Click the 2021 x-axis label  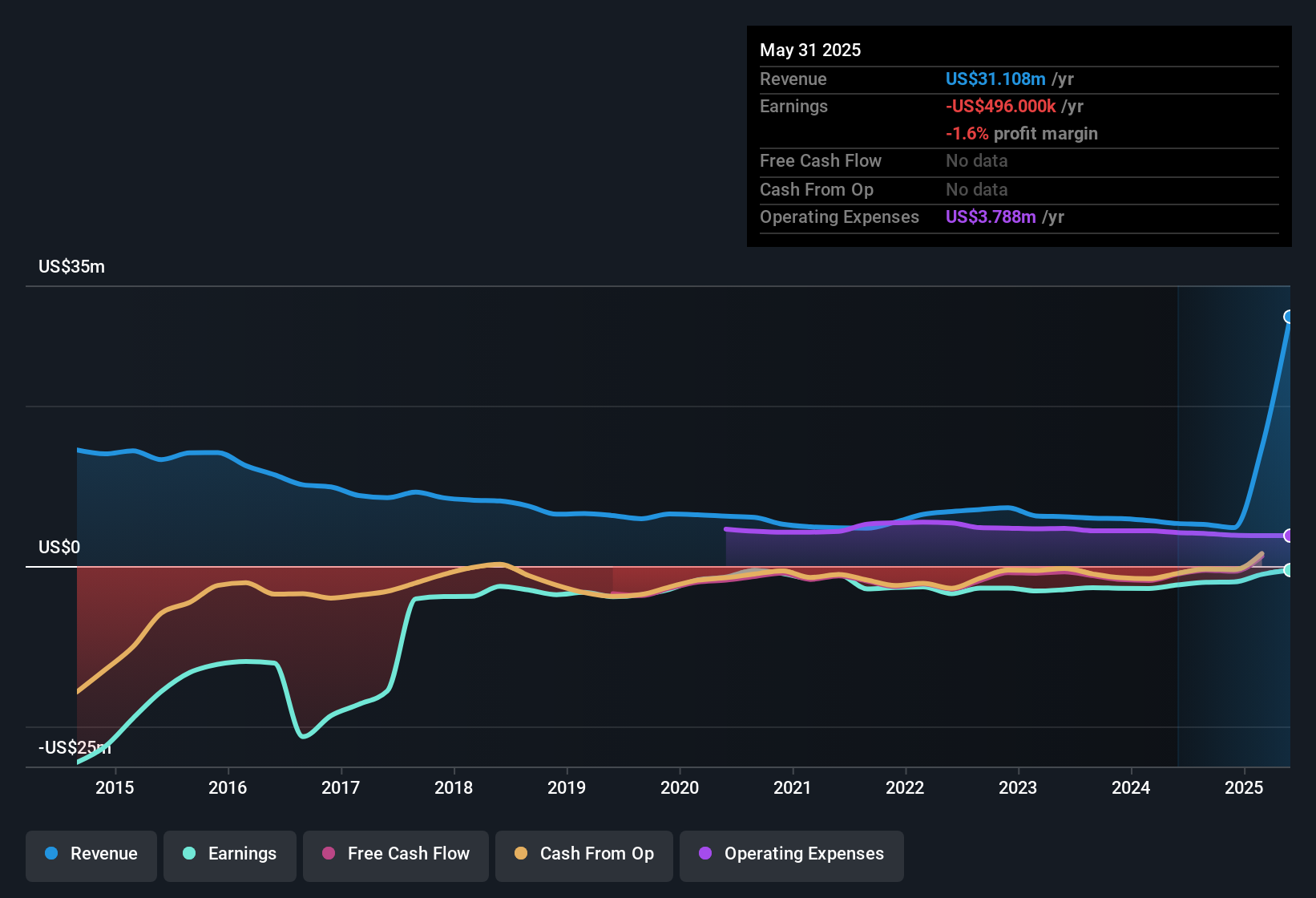793,787
